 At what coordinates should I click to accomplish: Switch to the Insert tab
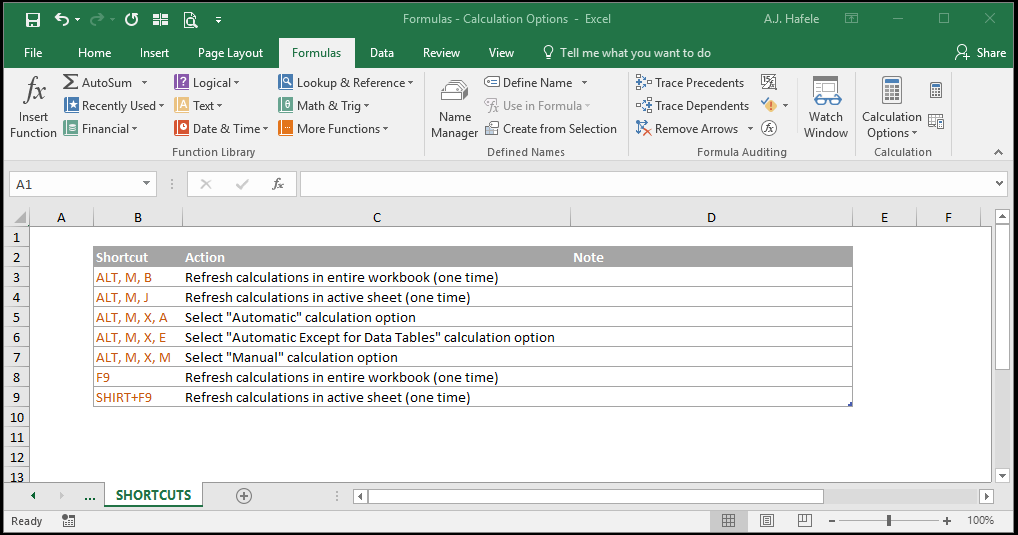[154, 53]
